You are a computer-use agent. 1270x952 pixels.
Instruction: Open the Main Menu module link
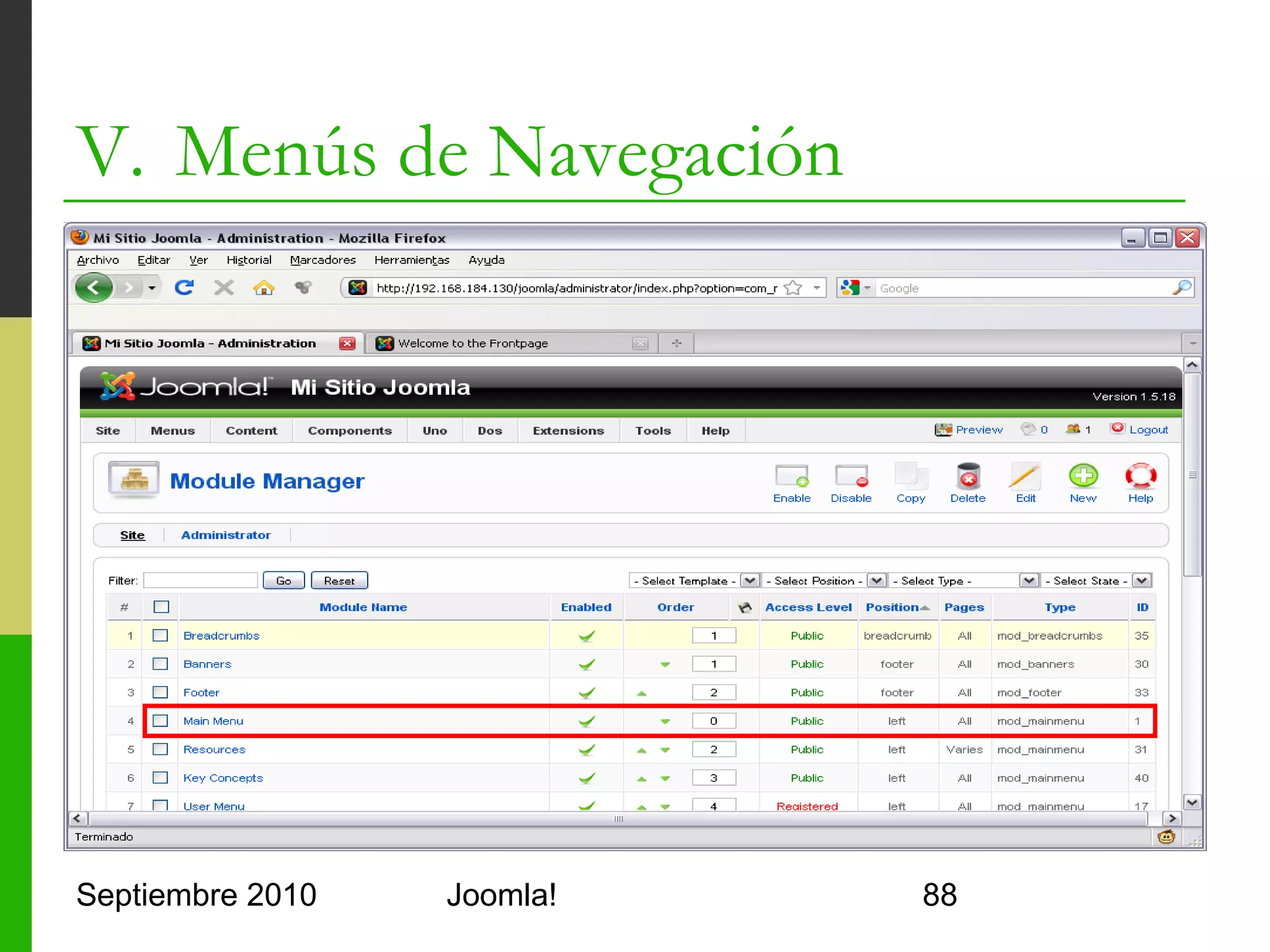213,721
